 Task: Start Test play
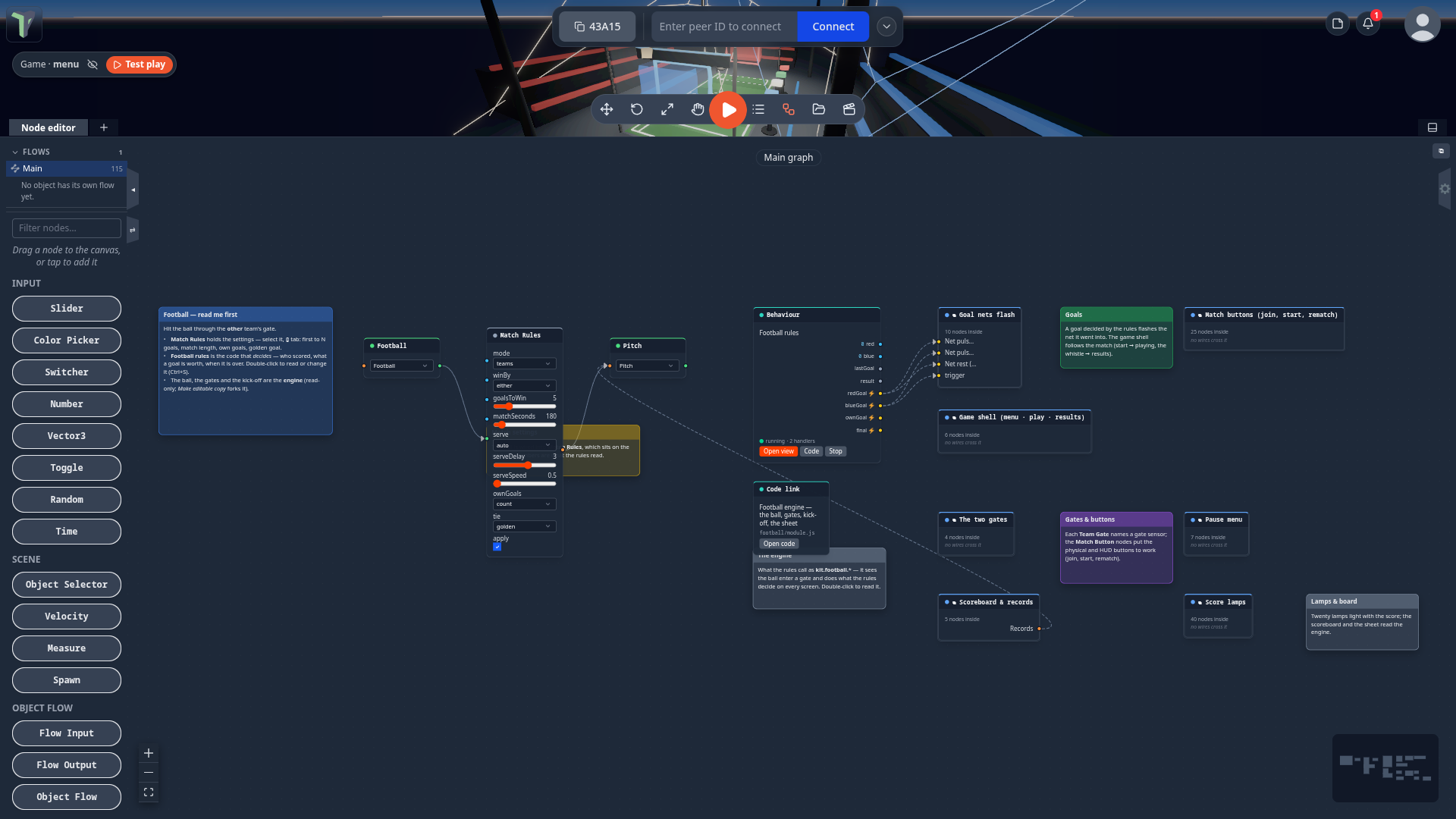(x=140, y=64)
